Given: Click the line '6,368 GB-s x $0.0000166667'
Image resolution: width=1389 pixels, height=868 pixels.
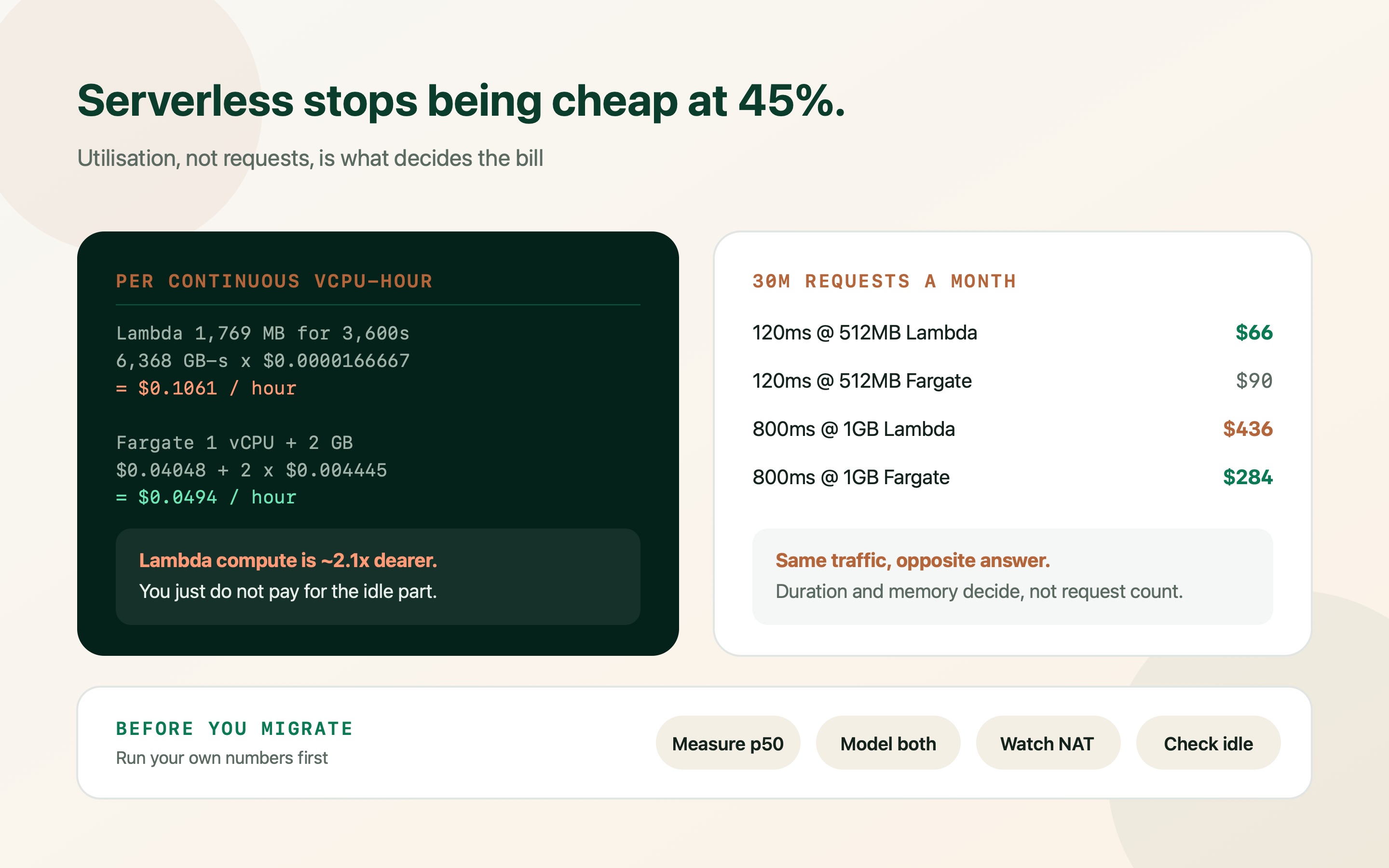Looking at the screenshot, I should [263, 361].
